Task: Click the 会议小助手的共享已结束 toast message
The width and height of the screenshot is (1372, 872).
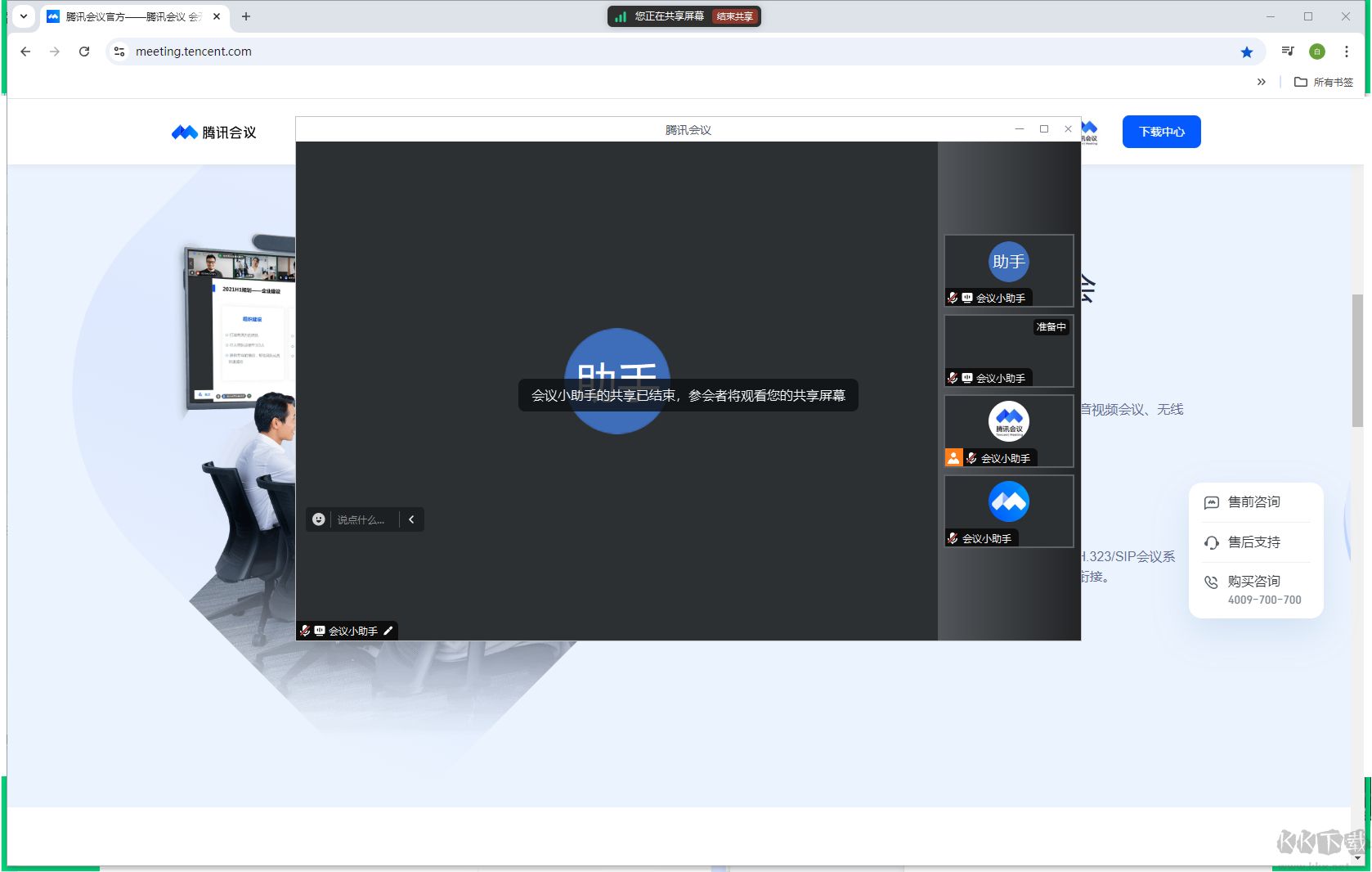Action: [688, 395]
